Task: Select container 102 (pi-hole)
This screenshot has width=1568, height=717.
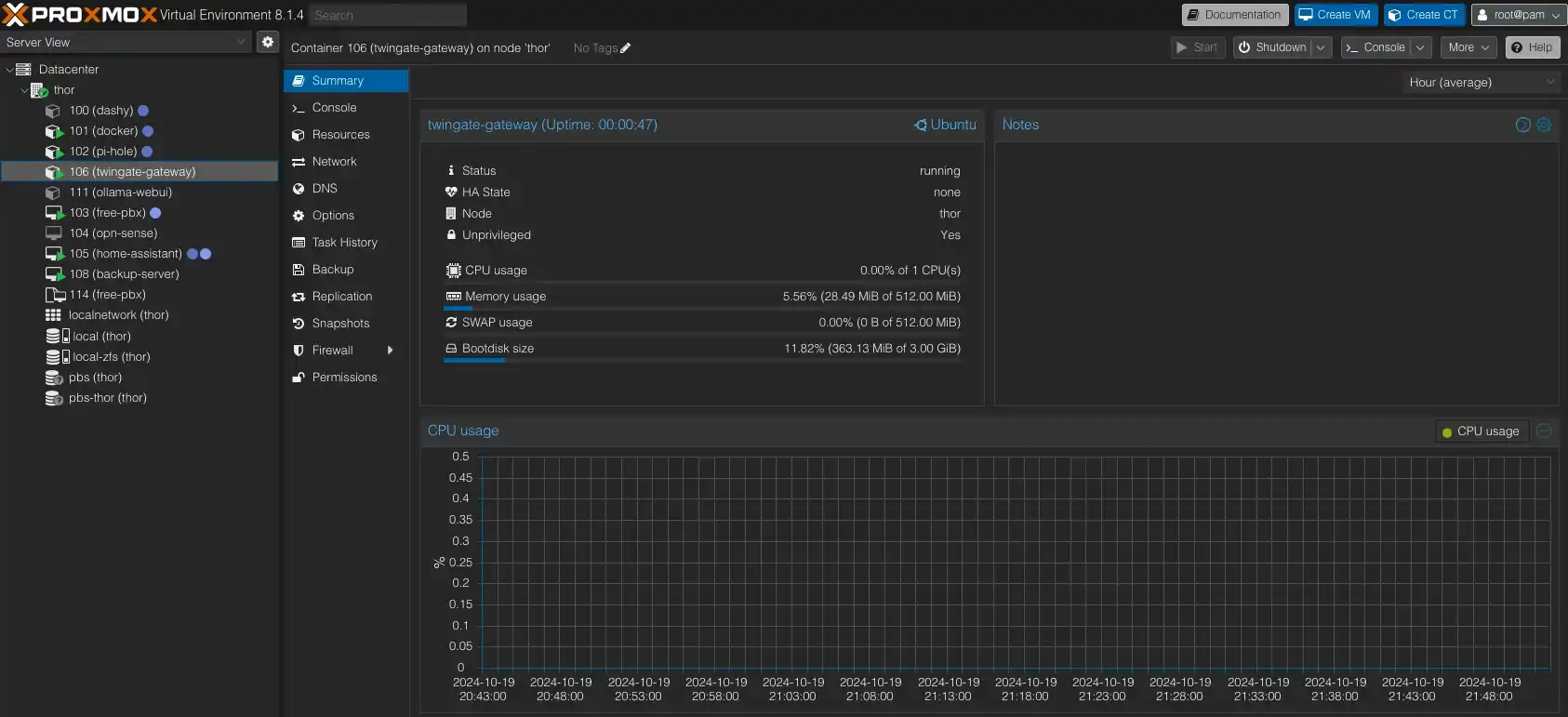Action: click(103, 152)
